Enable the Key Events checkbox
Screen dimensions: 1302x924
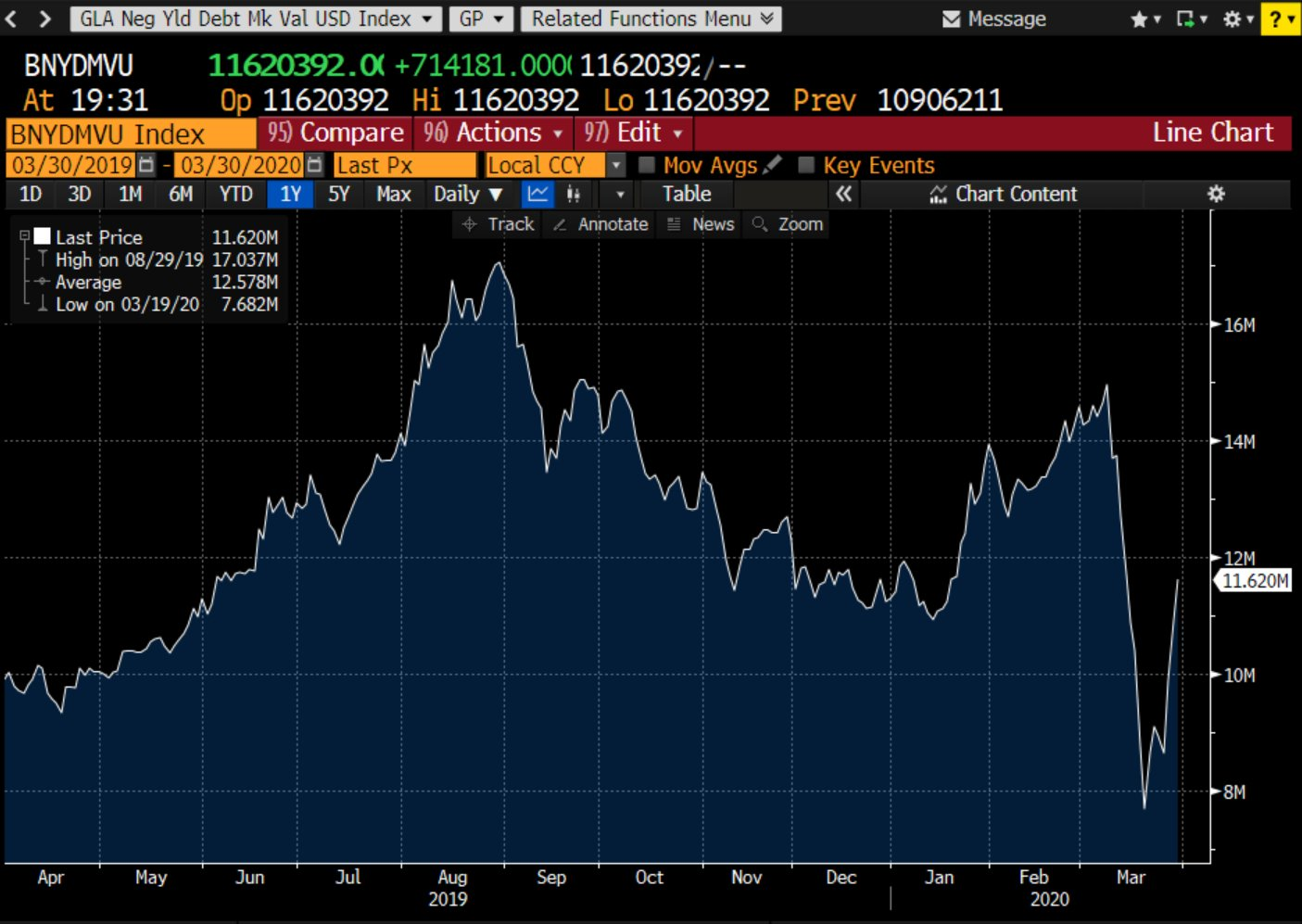coord(806,165)
